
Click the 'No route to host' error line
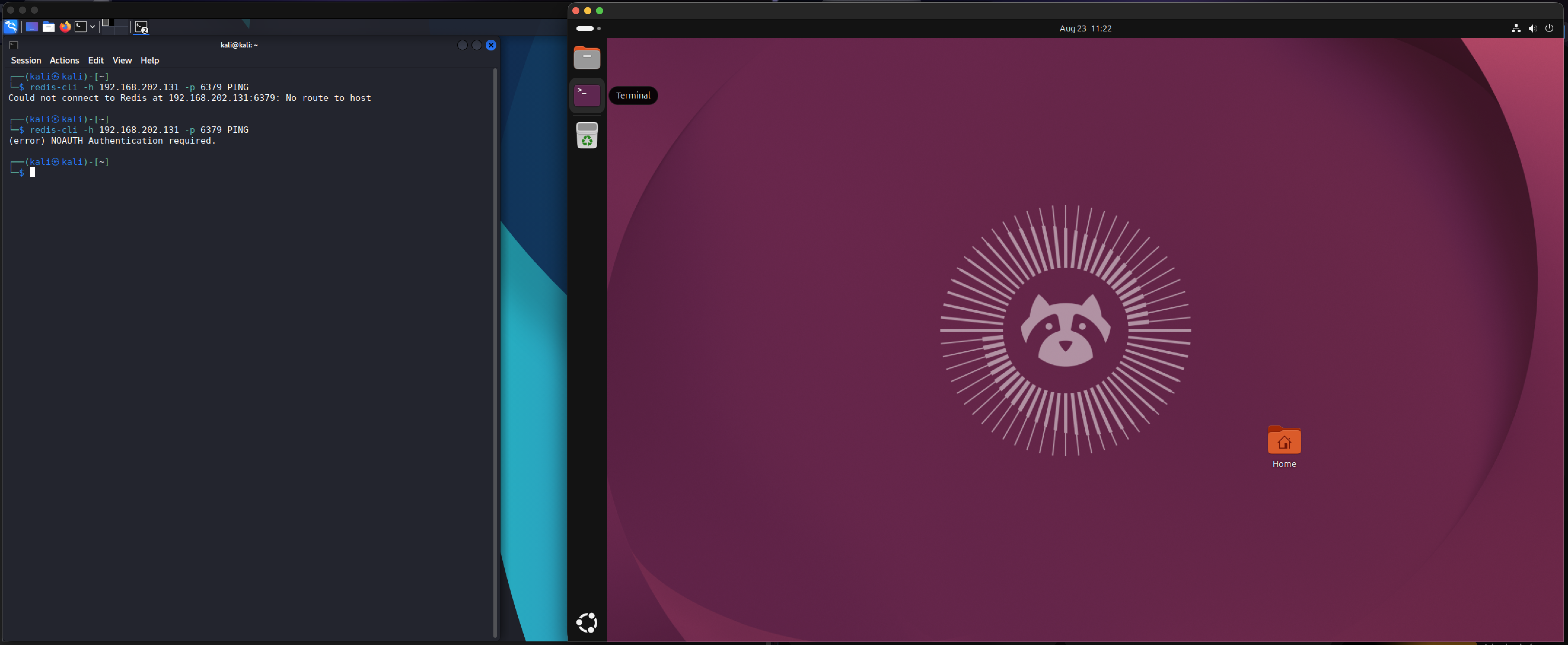pyautogui.click(x=189, y=98)
